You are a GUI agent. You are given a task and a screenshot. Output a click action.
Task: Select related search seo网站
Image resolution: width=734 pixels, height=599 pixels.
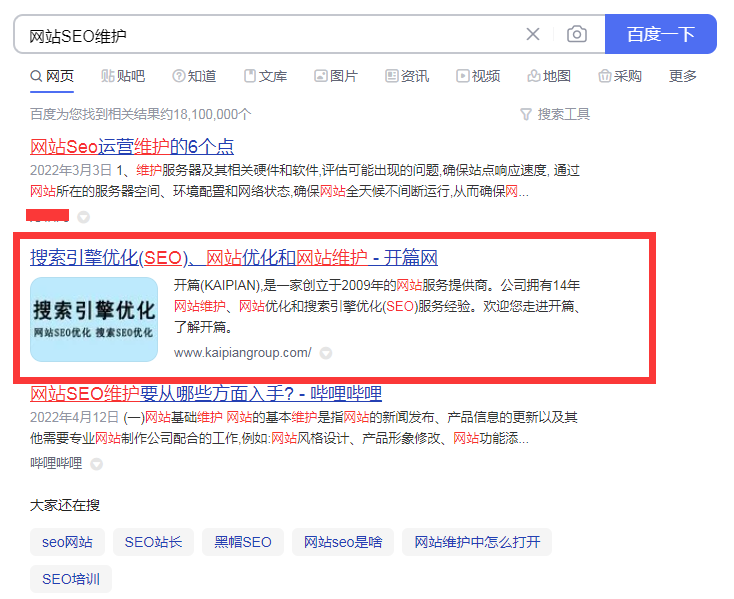(x=67, y=542)
